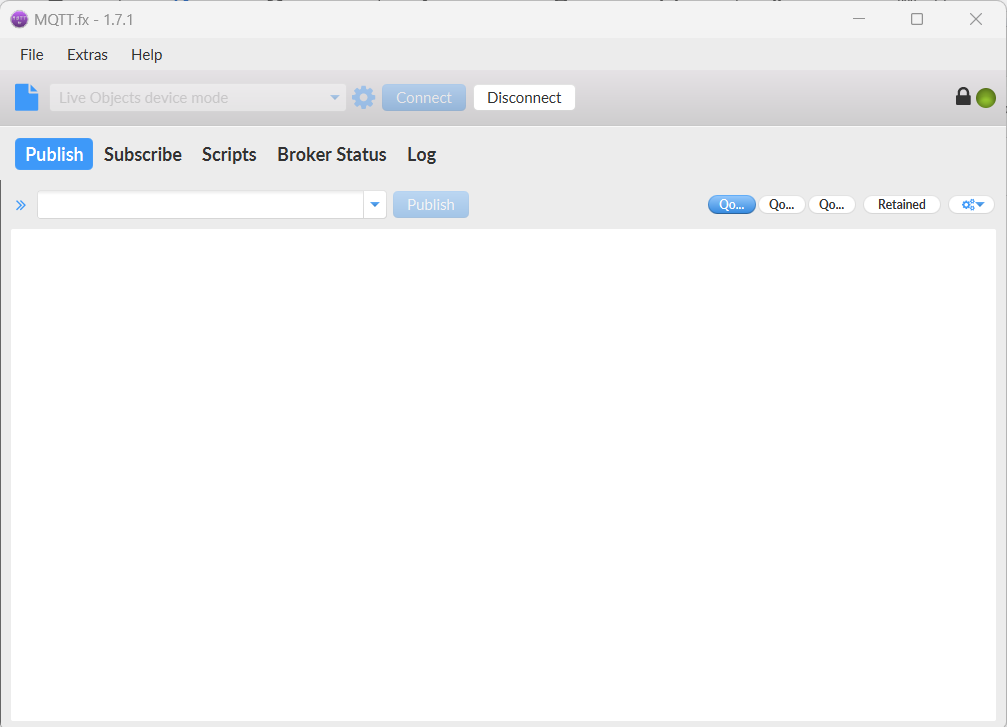Click the light blue Publish button beside topic field

(431, 205)
